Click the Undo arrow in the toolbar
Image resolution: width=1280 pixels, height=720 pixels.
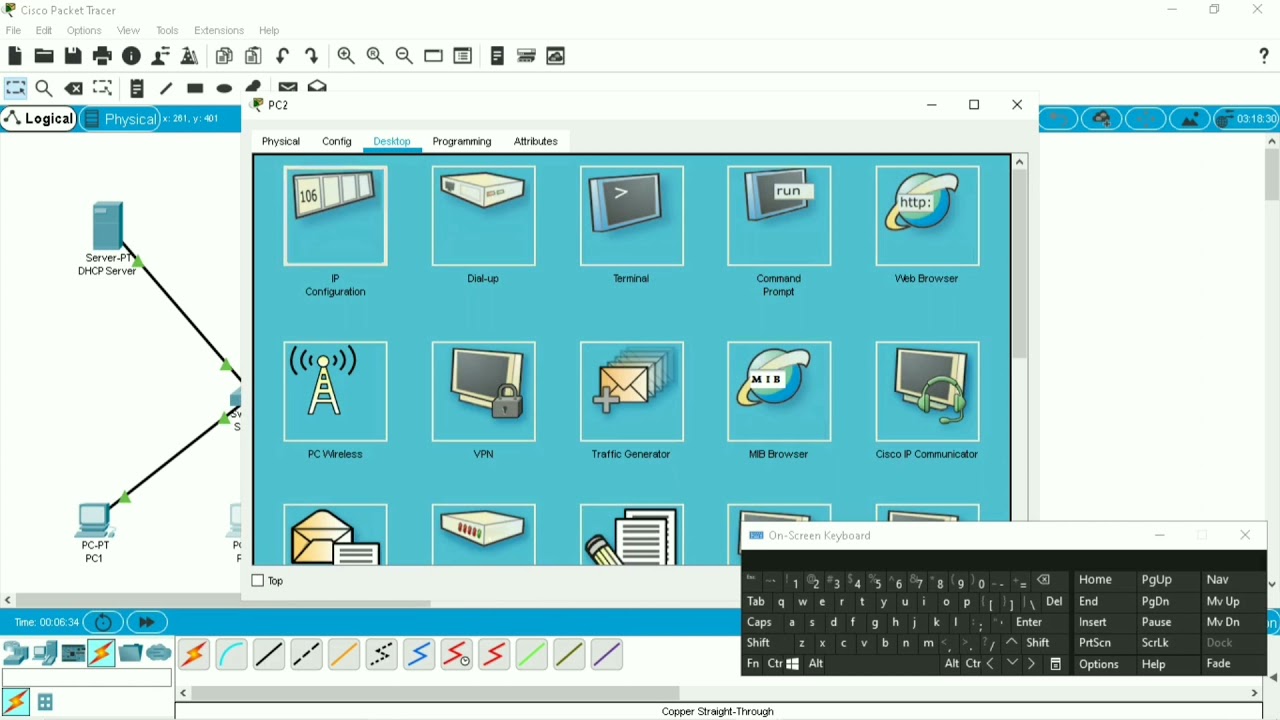(x=283, y=56)
